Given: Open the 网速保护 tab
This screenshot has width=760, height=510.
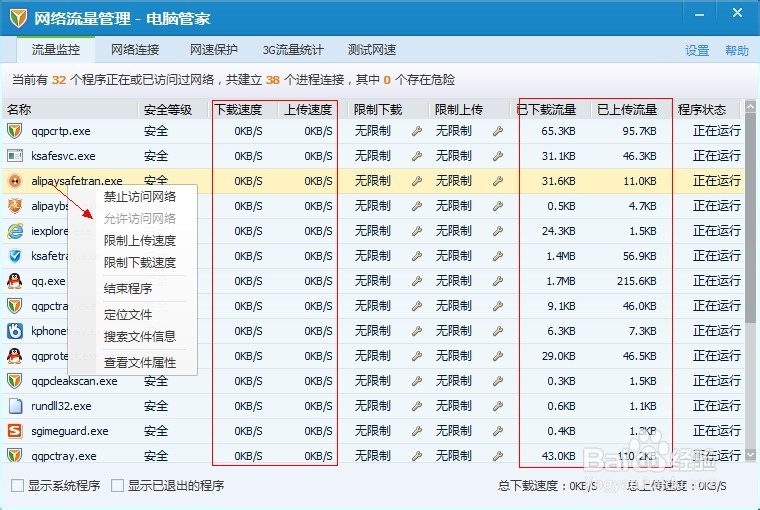Looking at the screenshot, I should 214,49.
